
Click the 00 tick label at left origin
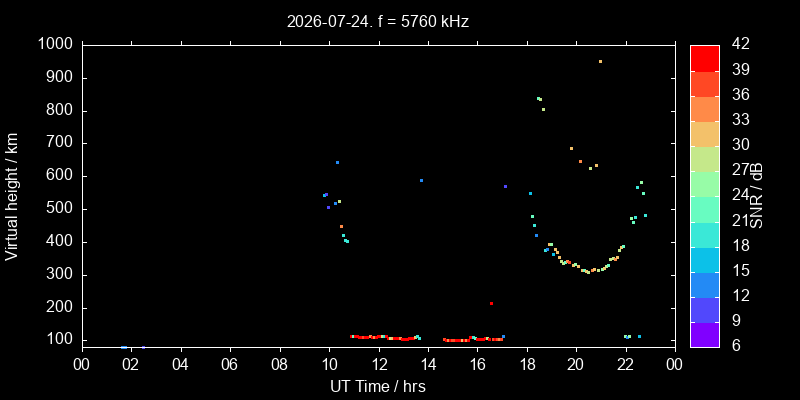tap(82, 365)
